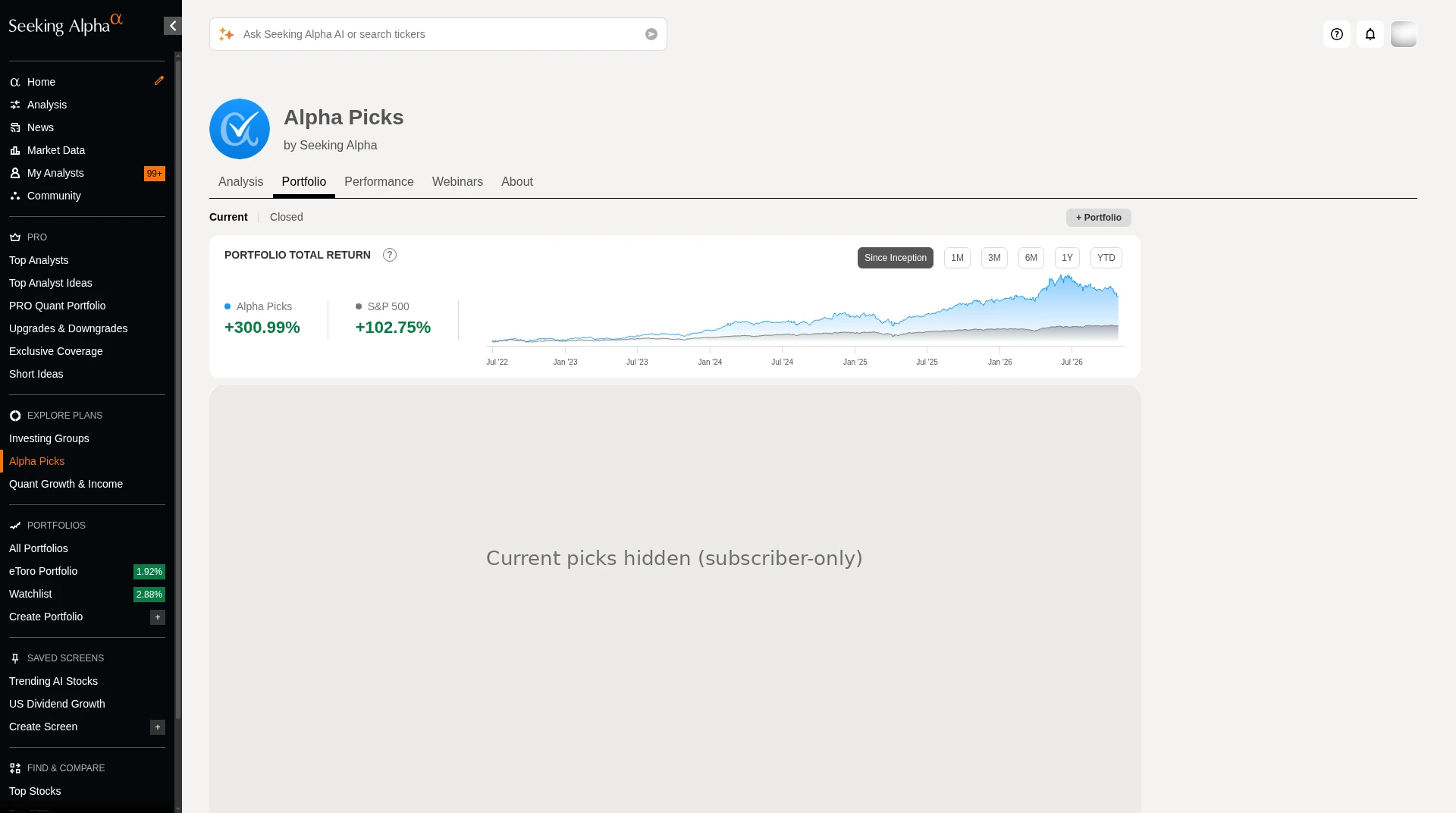The height and width of the screenshot is (813, 1456).
Task: Submit search with the arrow send icon
Action: coord(651,34)
